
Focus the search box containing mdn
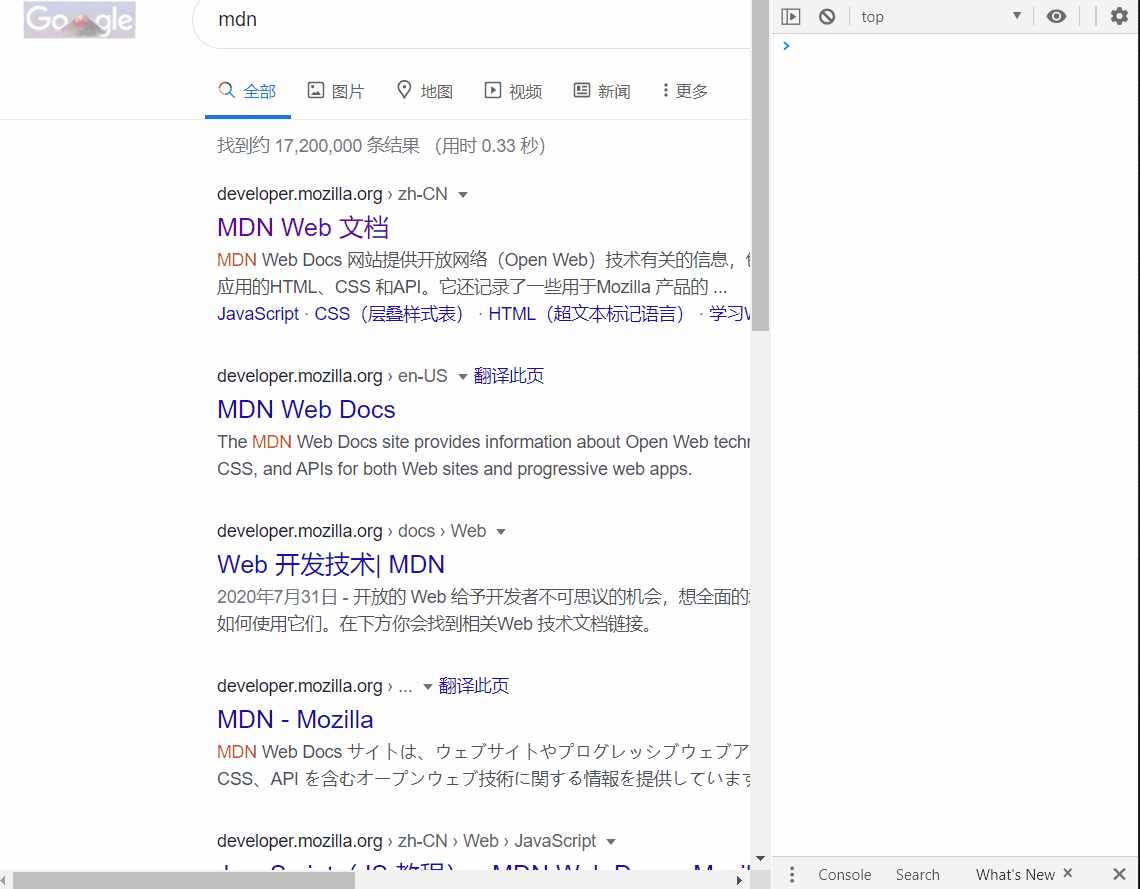click(473, 20)
